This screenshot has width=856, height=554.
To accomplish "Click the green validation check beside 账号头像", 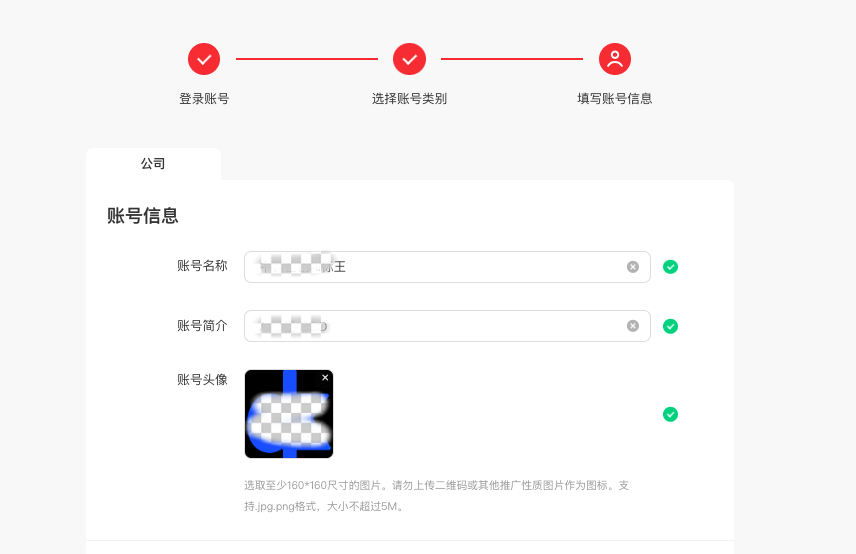I will 670,414.
